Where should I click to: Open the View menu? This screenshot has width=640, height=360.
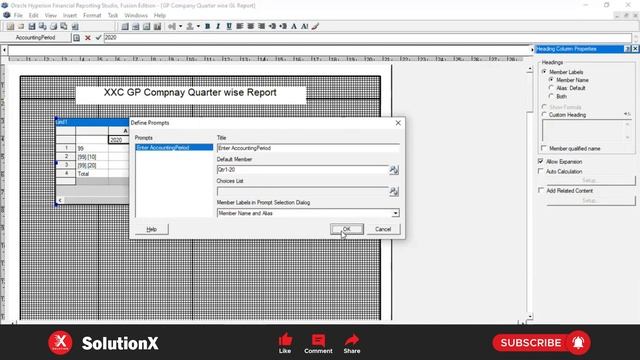click(x=51, y=16)
